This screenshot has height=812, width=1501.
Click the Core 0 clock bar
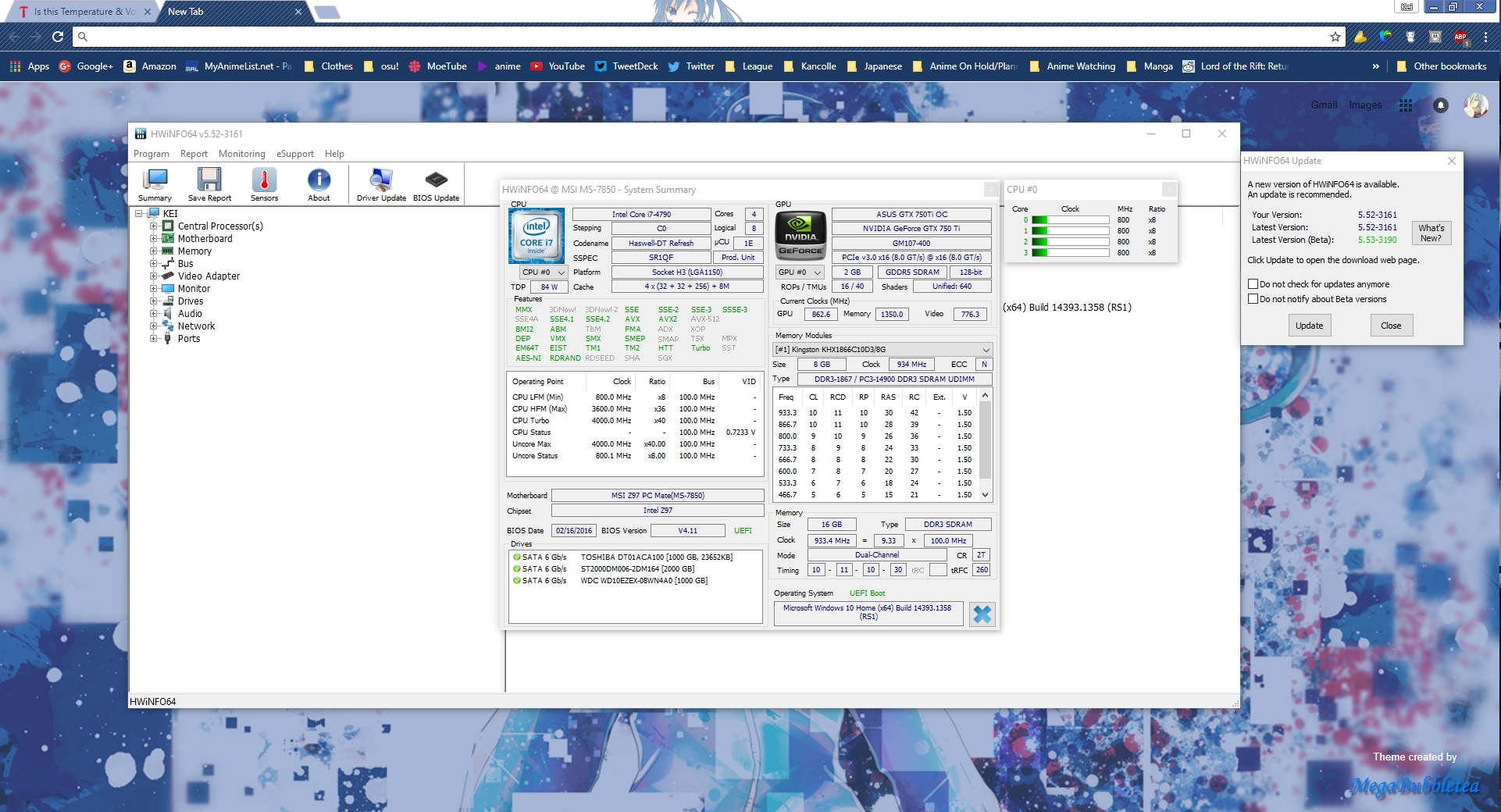[x=1070, y=220]
